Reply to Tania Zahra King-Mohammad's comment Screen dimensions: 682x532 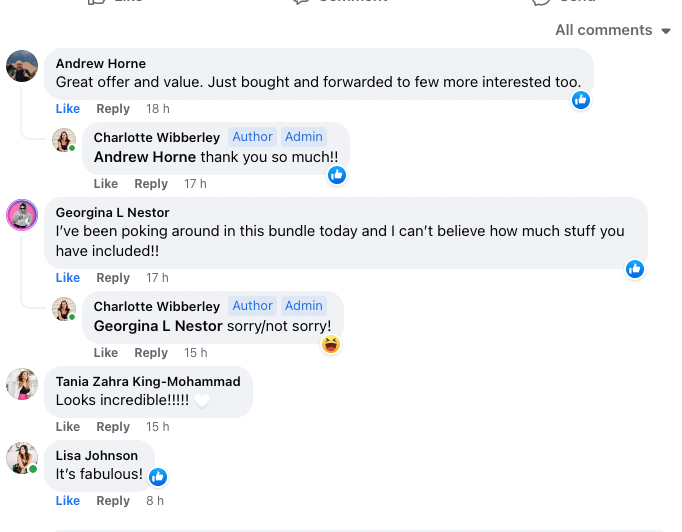[113, 427]
